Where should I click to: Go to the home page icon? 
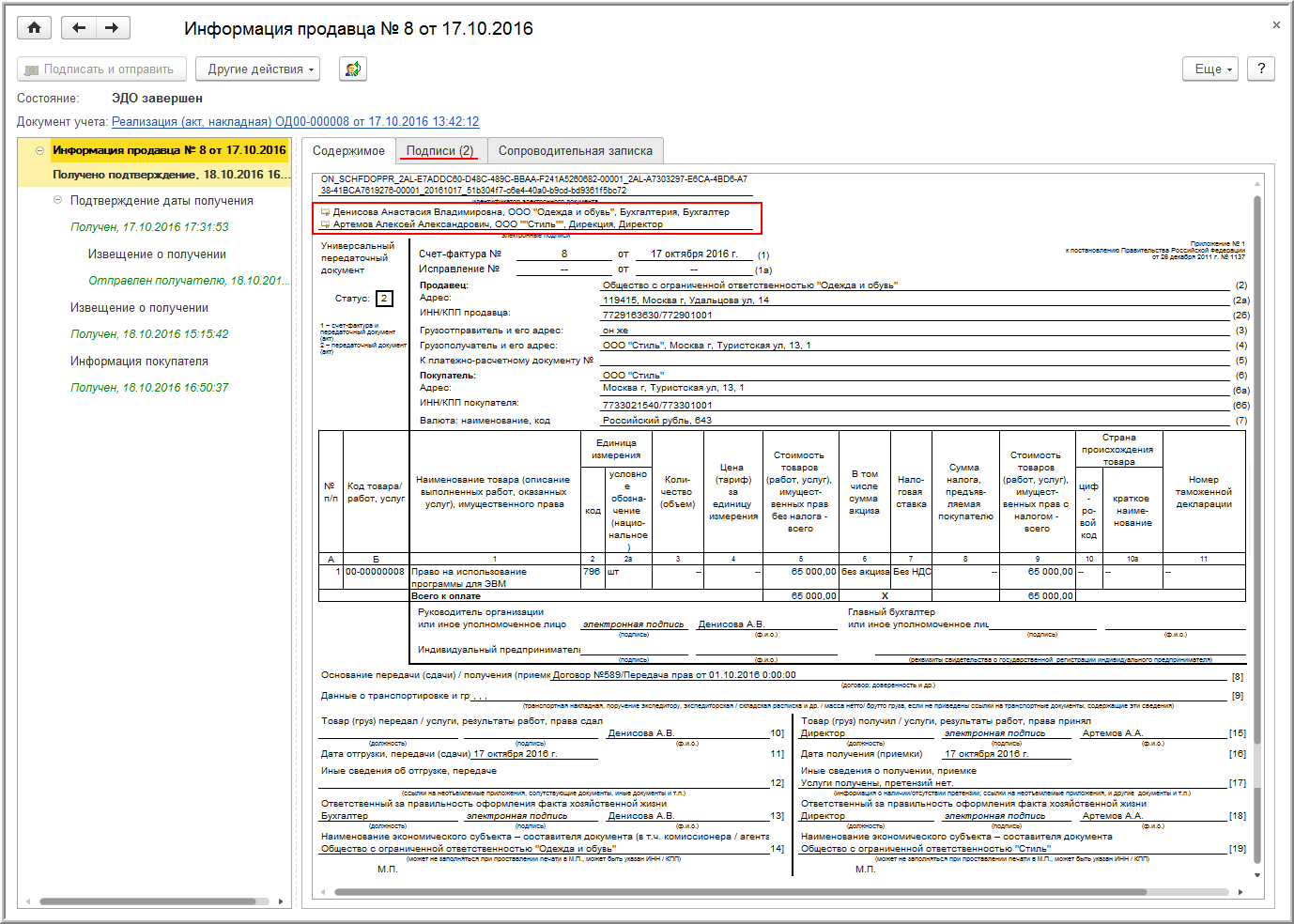tap(35, 28)
